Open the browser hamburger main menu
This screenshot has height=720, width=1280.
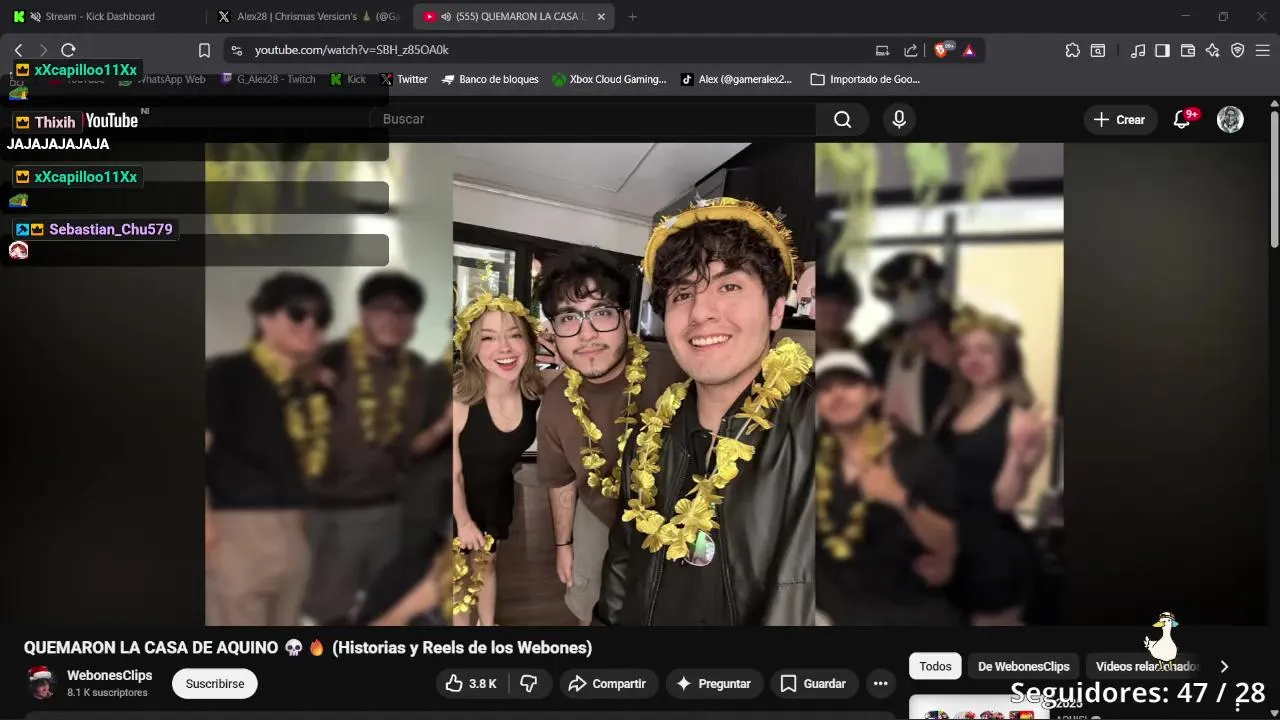[x=1262, y=50]
